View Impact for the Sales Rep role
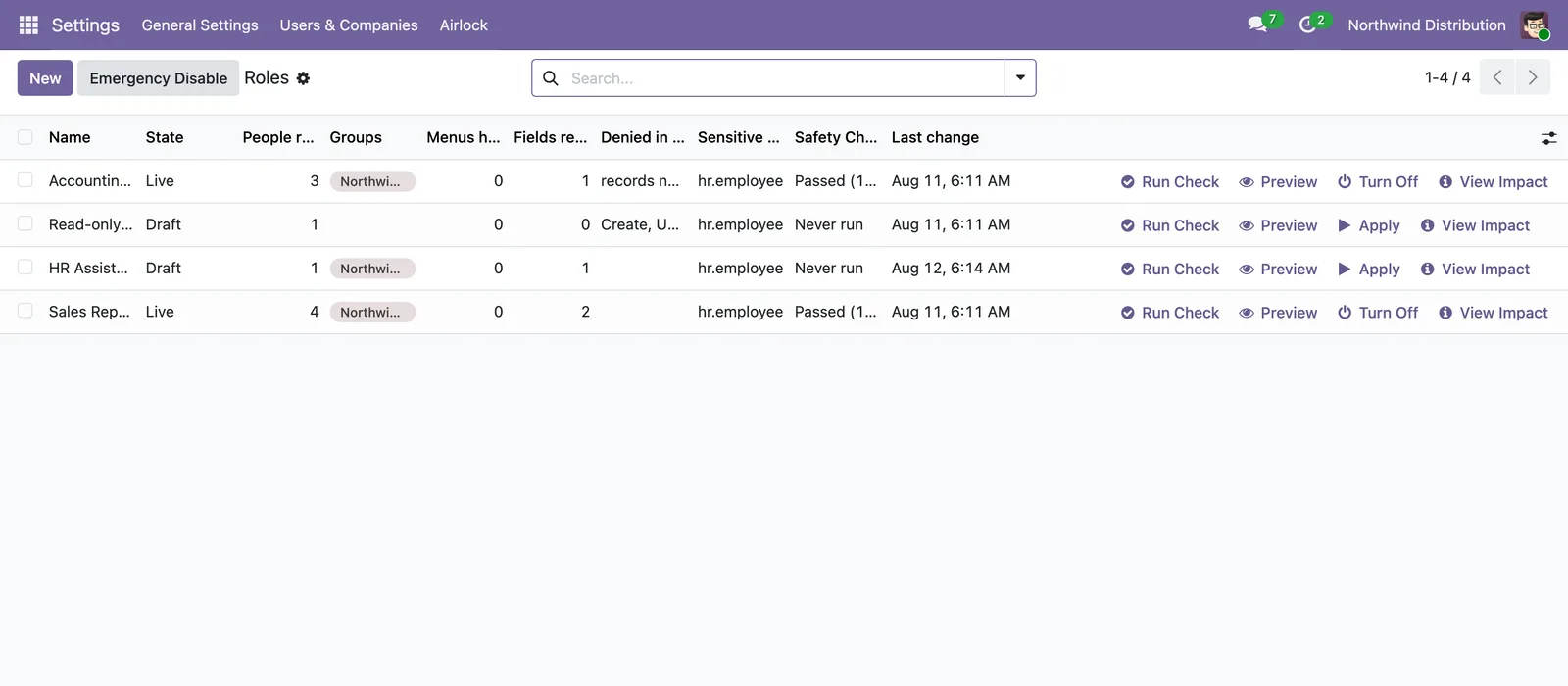The width and height of the screenshot is (1568, 686). tap(1494, 313)
